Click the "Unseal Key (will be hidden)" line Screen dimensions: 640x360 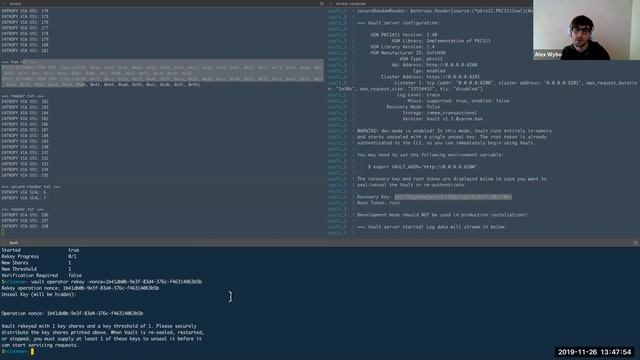point(38,294)
